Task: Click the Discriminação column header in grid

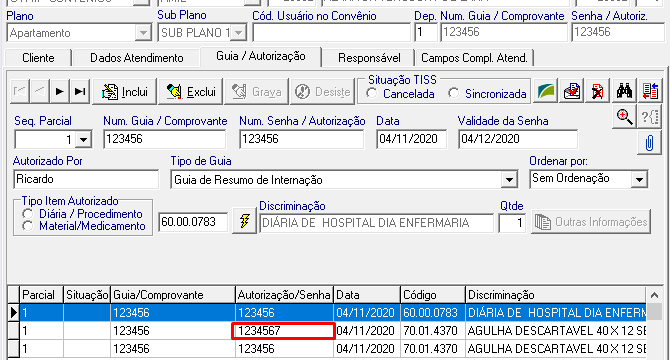Action: [x=555, y=295]
